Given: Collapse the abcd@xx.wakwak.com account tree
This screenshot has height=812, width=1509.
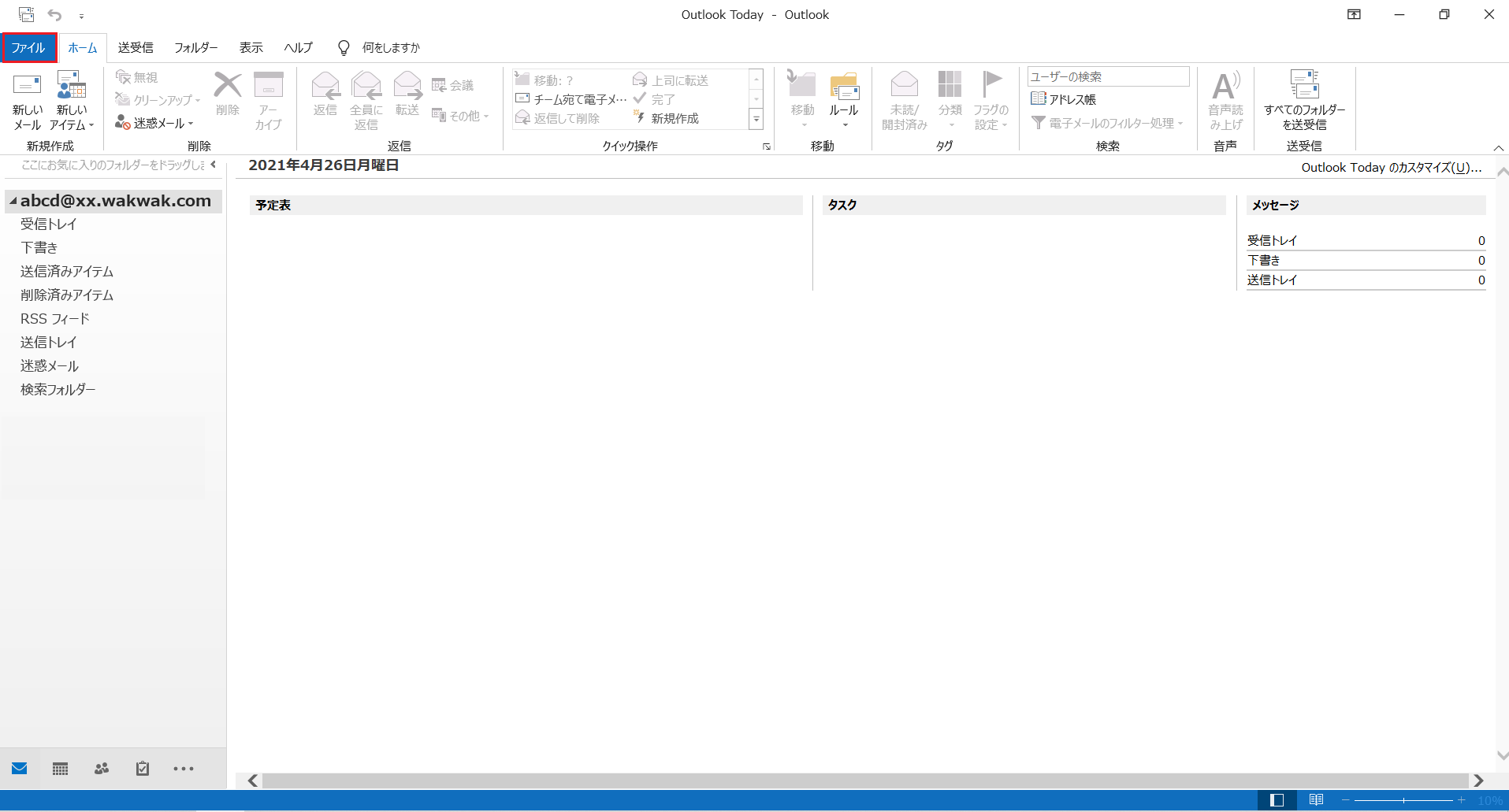Looking at the screenshot, I should click(x=13, y=201).
